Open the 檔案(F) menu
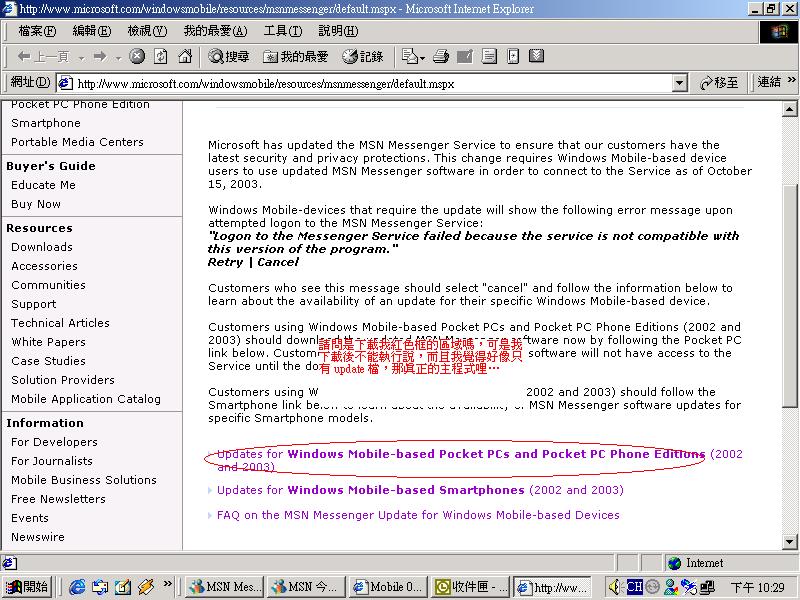The image size is (800, 600). coord(37,31)
